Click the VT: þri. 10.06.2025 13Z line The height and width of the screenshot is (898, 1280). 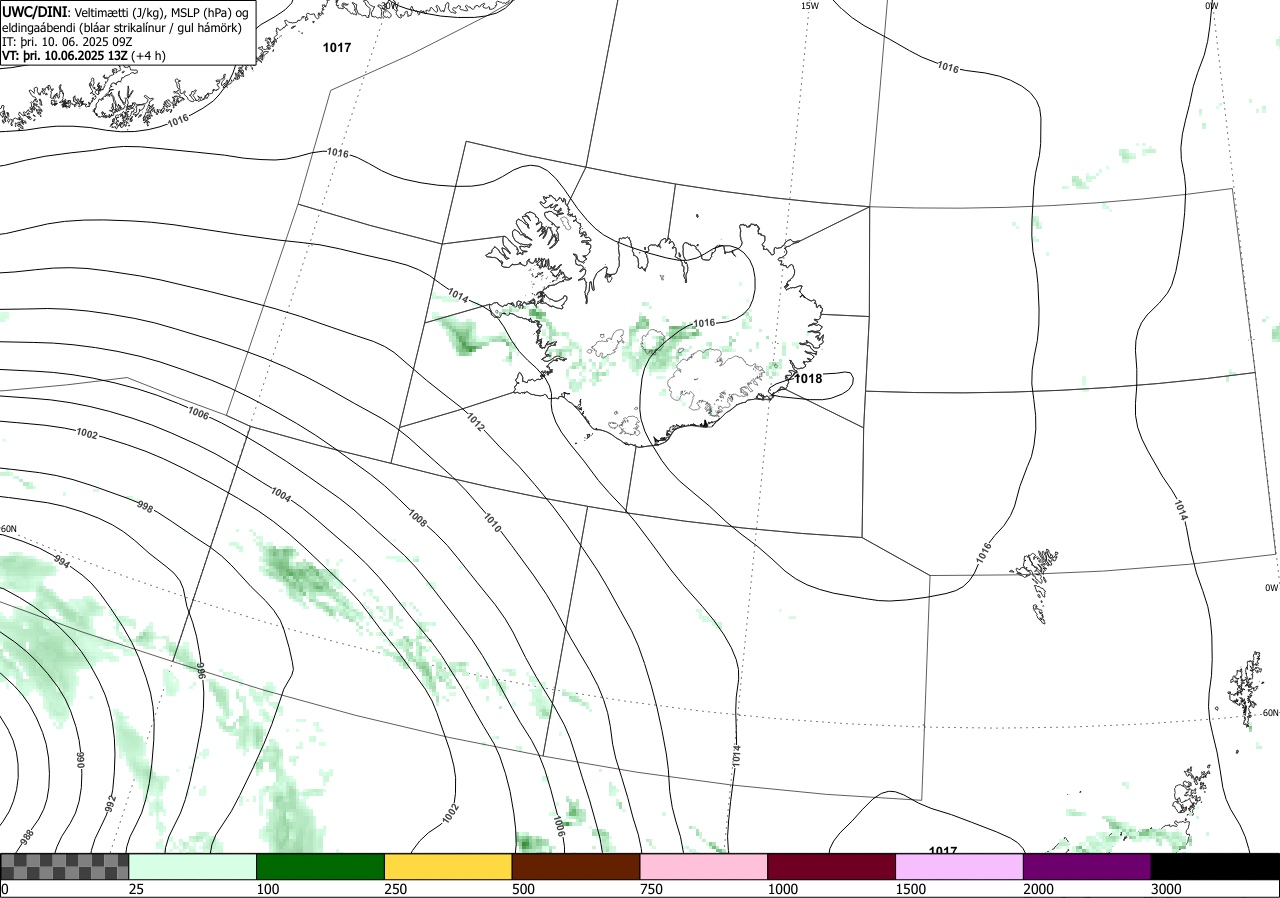tap(84, 56)
